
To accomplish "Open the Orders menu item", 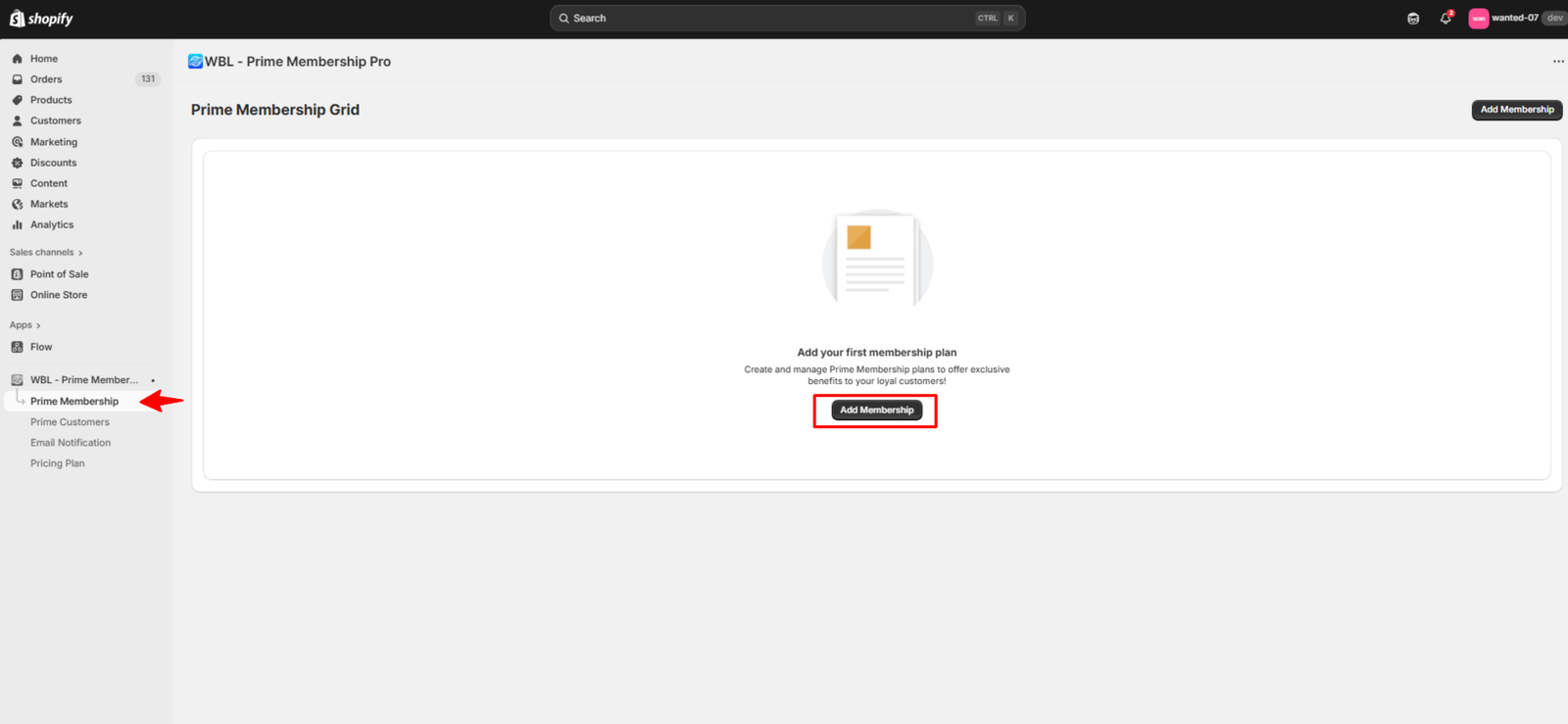I will click(x=46, y=79).
